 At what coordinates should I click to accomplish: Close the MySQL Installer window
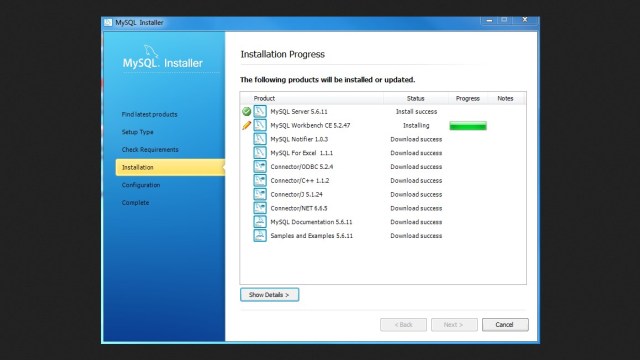pos(525,20)
